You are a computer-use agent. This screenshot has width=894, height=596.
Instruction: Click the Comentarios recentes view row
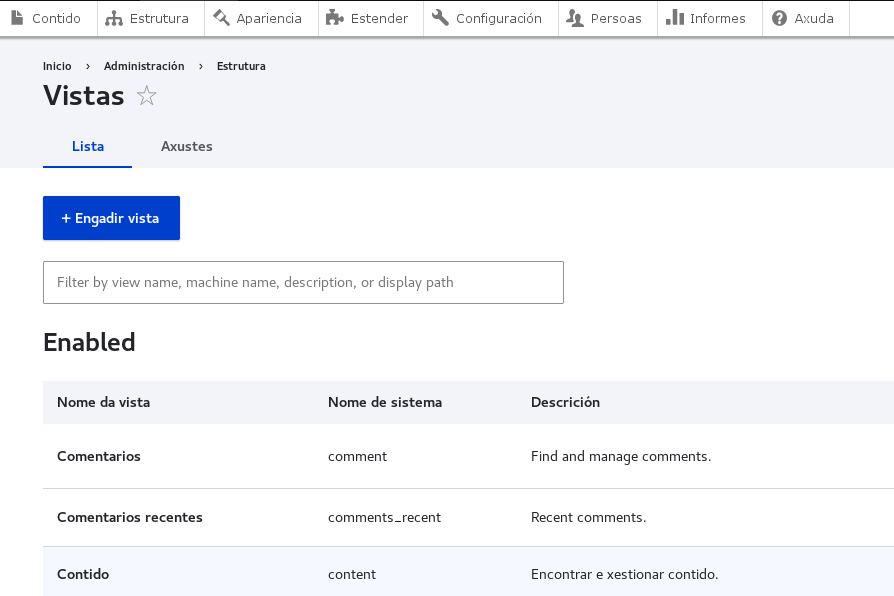point(130,517)
